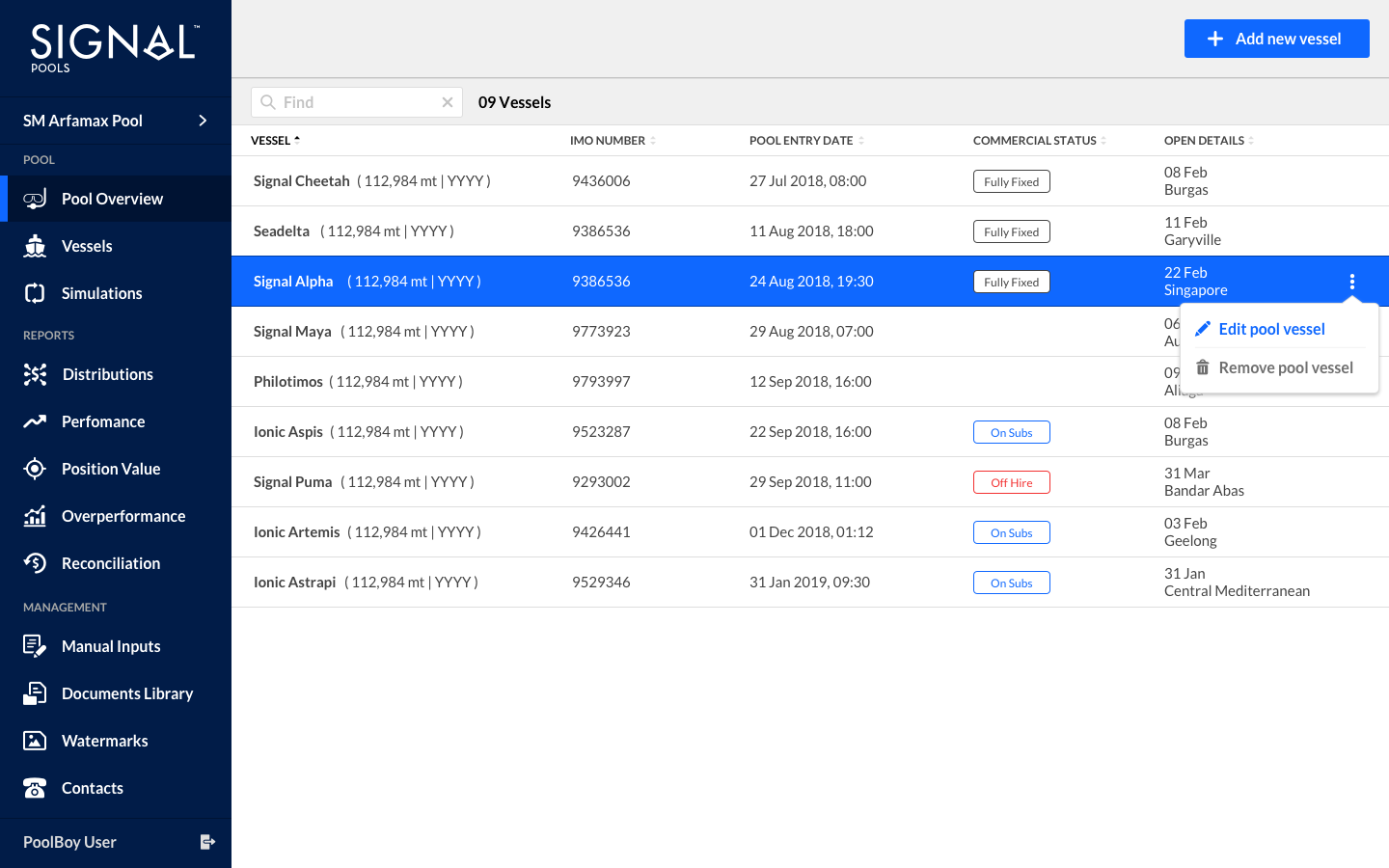Select the Signal Puma vessel name
Viewport: 1389px width, 868px height.
(x=293, y=482)
